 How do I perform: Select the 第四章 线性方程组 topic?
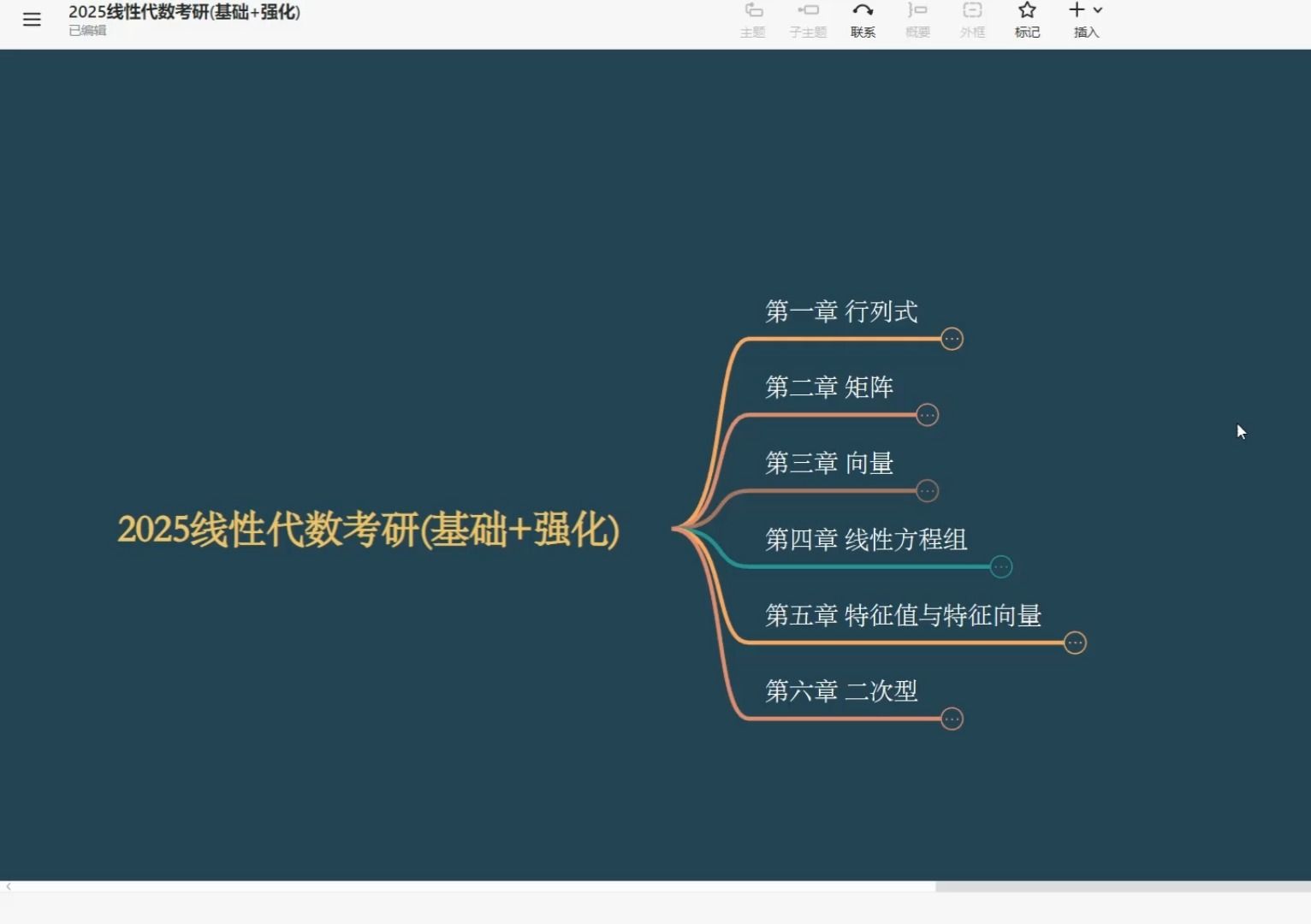pyautogui.click(x=866, y=540)
